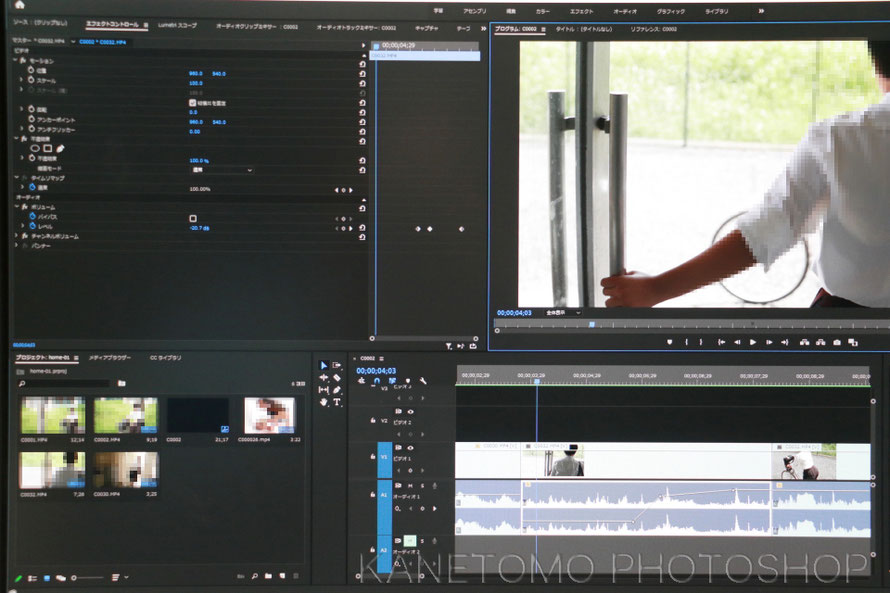The height and width of the screenshot is (593, 890).
Task: Select the Hand tool
Action: [x=324, y=402]
